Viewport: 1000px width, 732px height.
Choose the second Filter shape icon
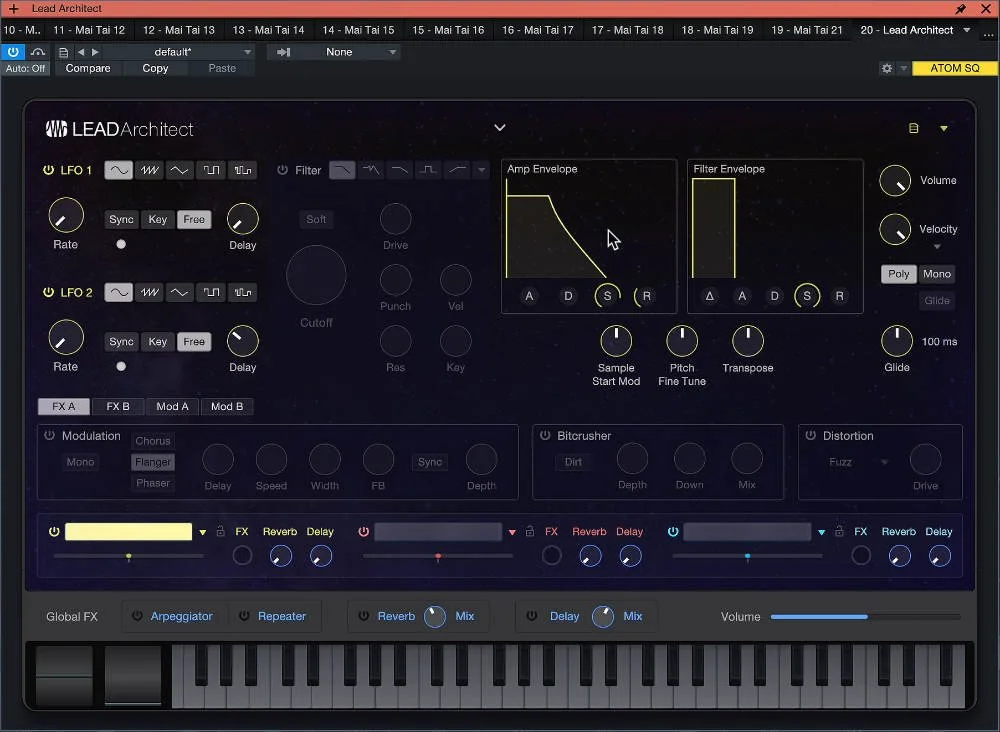pyautogui.click(x=371, y=170)
